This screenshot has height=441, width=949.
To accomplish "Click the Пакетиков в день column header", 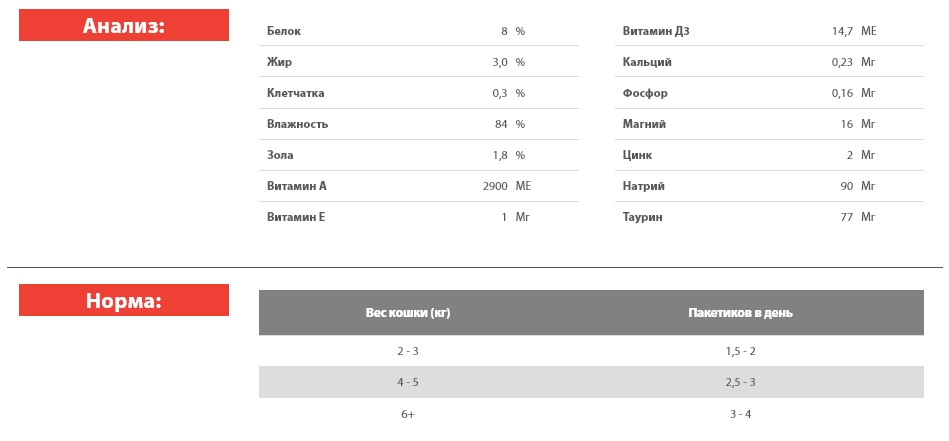I will coord(740,313).
